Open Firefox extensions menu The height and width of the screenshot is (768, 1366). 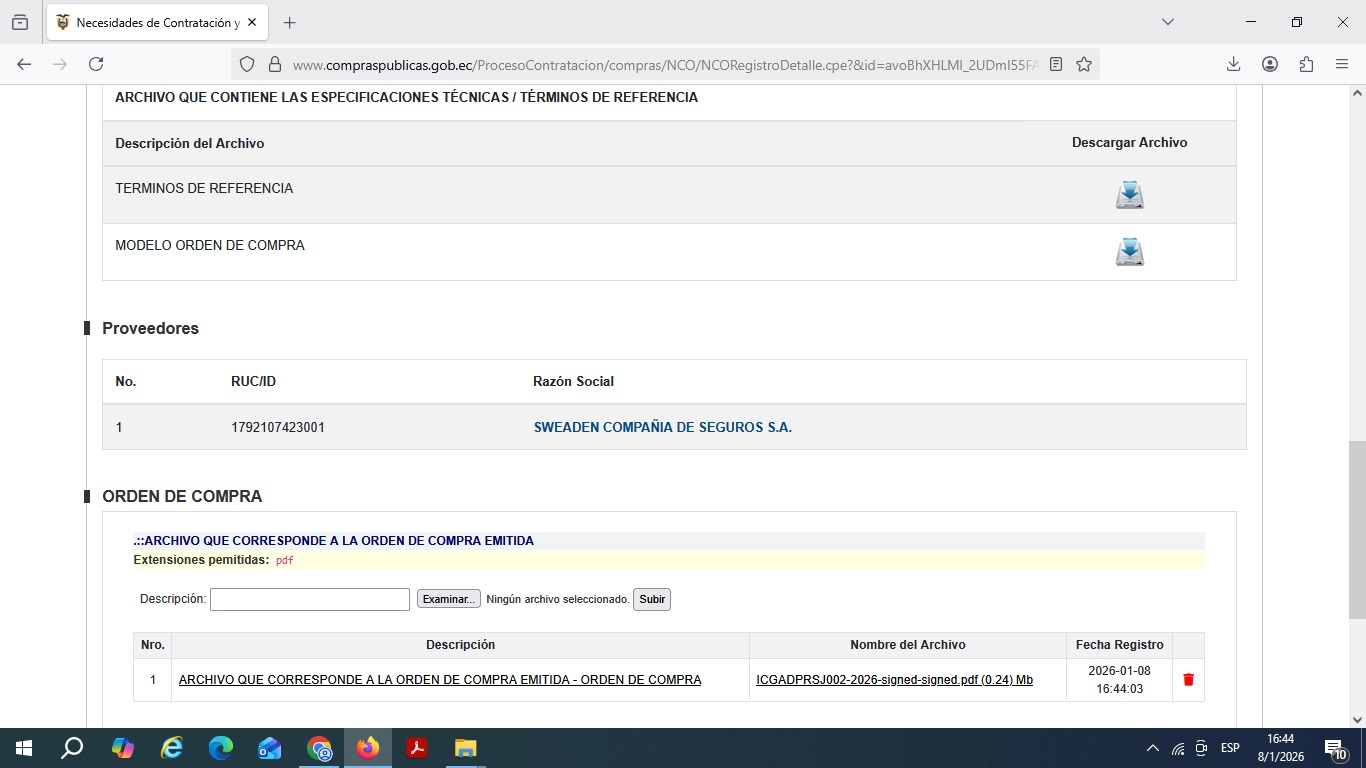pos(1306,64)
